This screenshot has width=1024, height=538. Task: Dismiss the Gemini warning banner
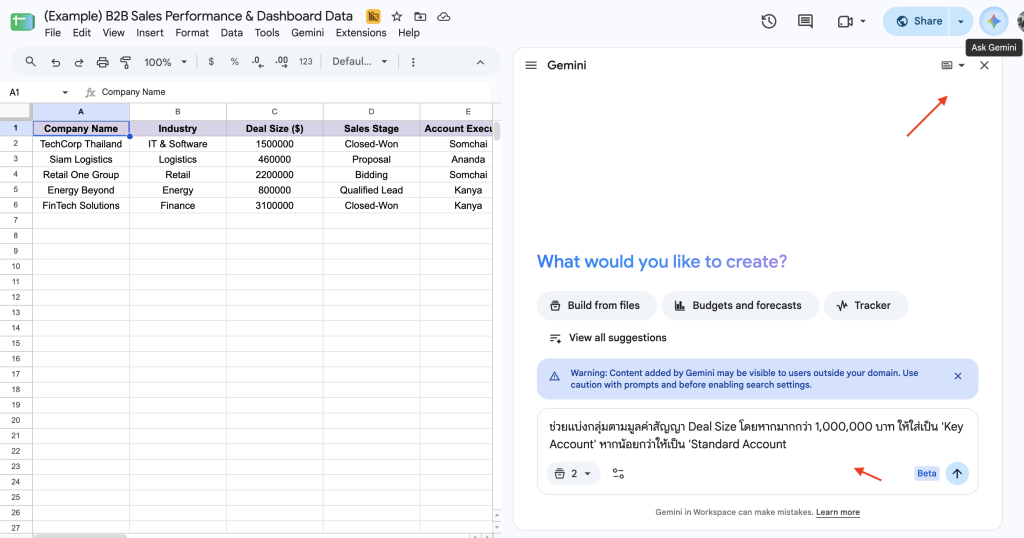[957, 376]
